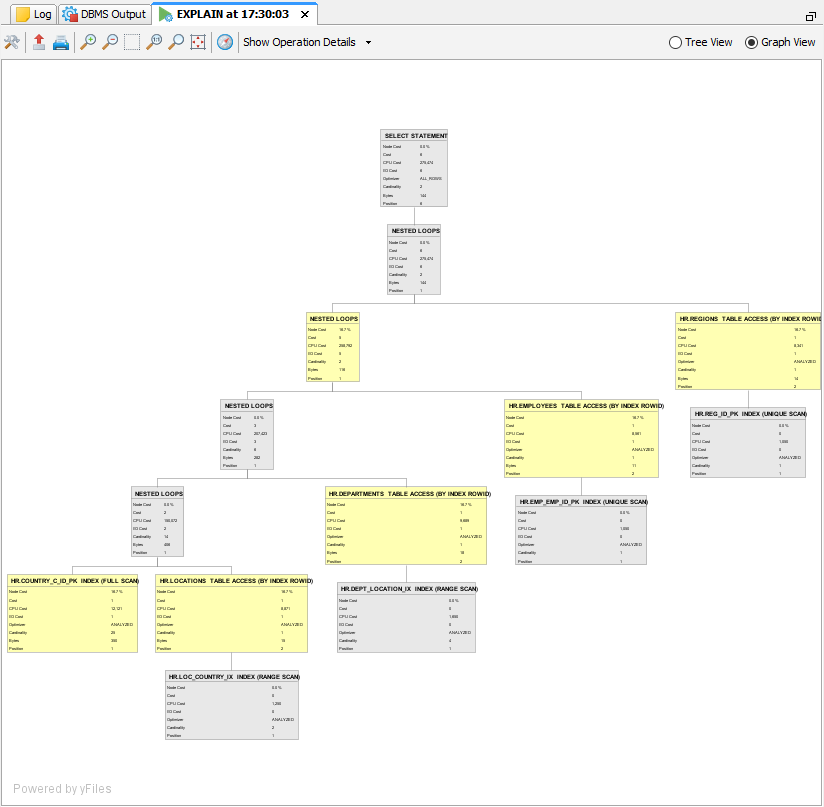The image size is (824, 807).
Task: Zoom in on the graph
Action: pyautogui.click(x=88, y=42)
